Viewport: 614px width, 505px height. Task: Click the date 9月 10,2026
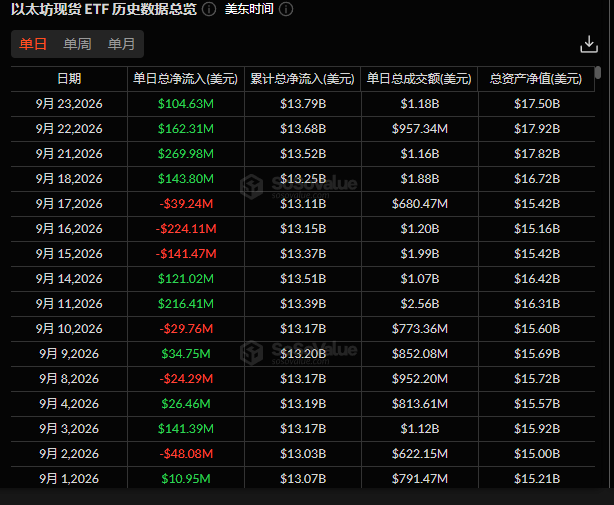coord(69,329)
